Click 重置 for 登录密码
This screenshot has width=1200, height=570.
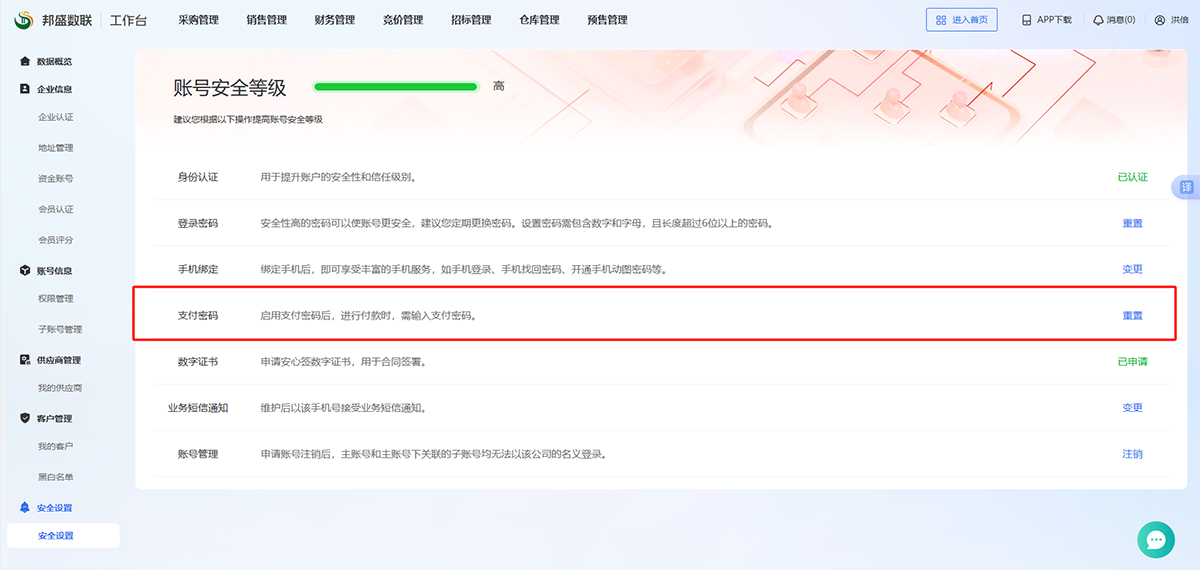[1132, 223]
